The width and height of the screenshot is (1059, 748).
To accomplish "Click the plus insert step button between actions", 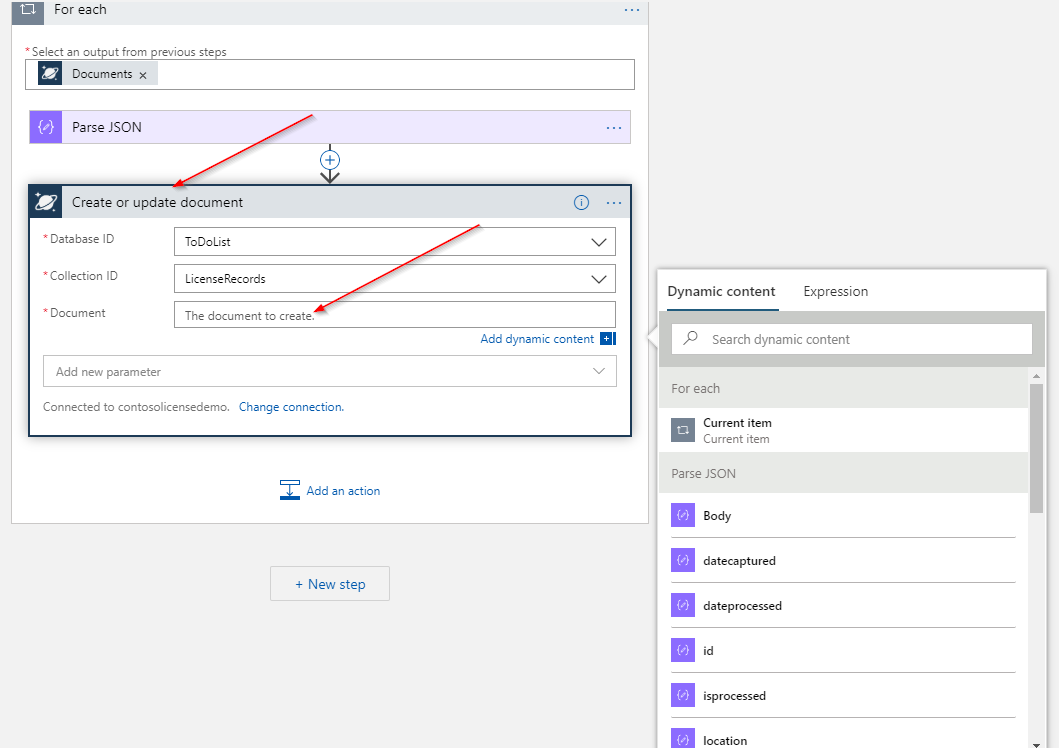I will click(330, 160).
